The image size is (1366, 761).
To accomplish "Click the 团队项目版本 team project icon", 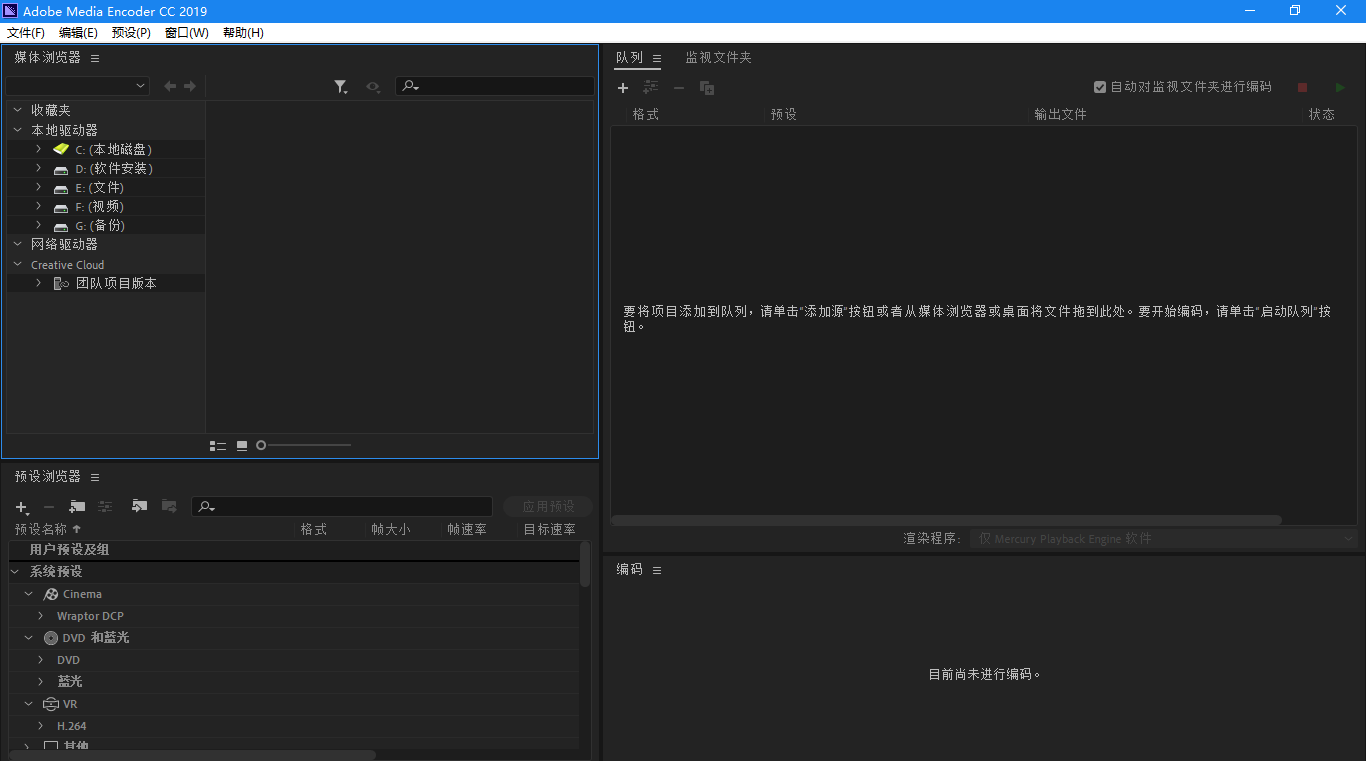I will (x=61, y=283).
